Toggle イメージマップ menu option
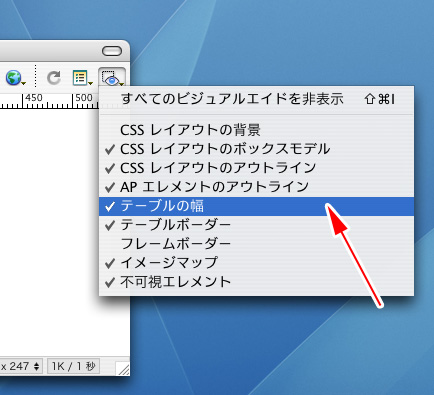Viewport: 434px width, 395px height. coord(256,263)
